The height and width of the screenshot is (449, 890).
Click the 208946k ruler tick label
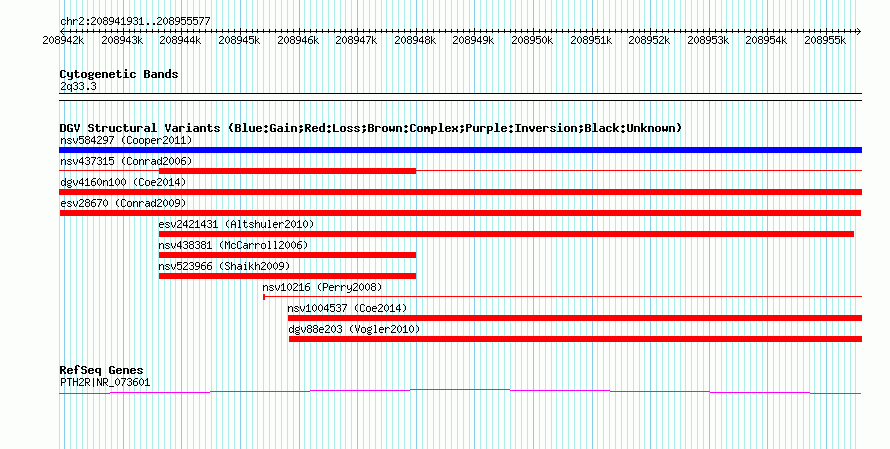298,41
